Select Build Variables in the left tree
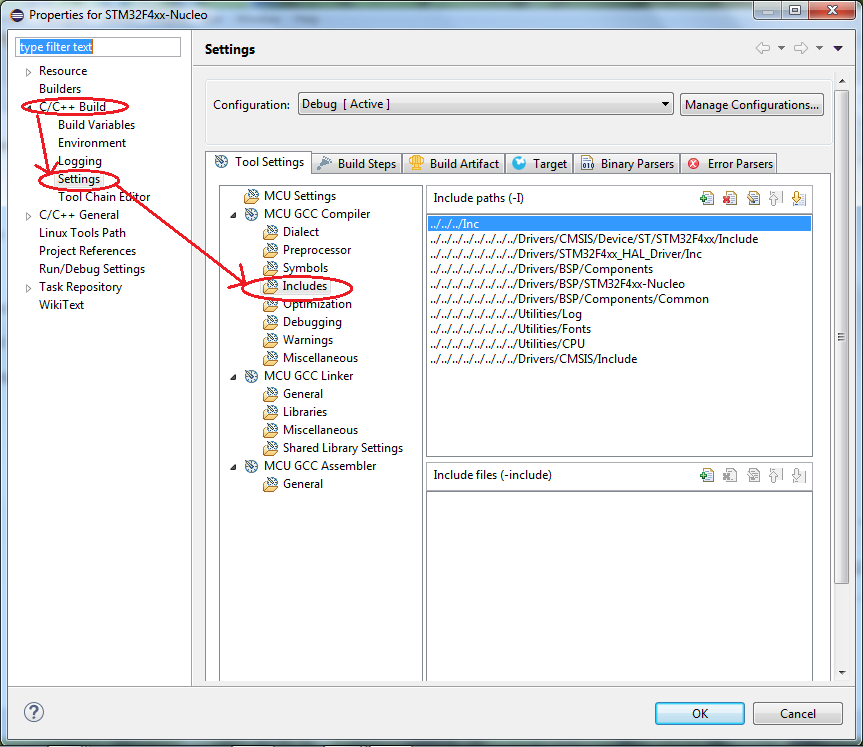Image resolution: width=863 pixels, height=747 pixels. (96, 125)
